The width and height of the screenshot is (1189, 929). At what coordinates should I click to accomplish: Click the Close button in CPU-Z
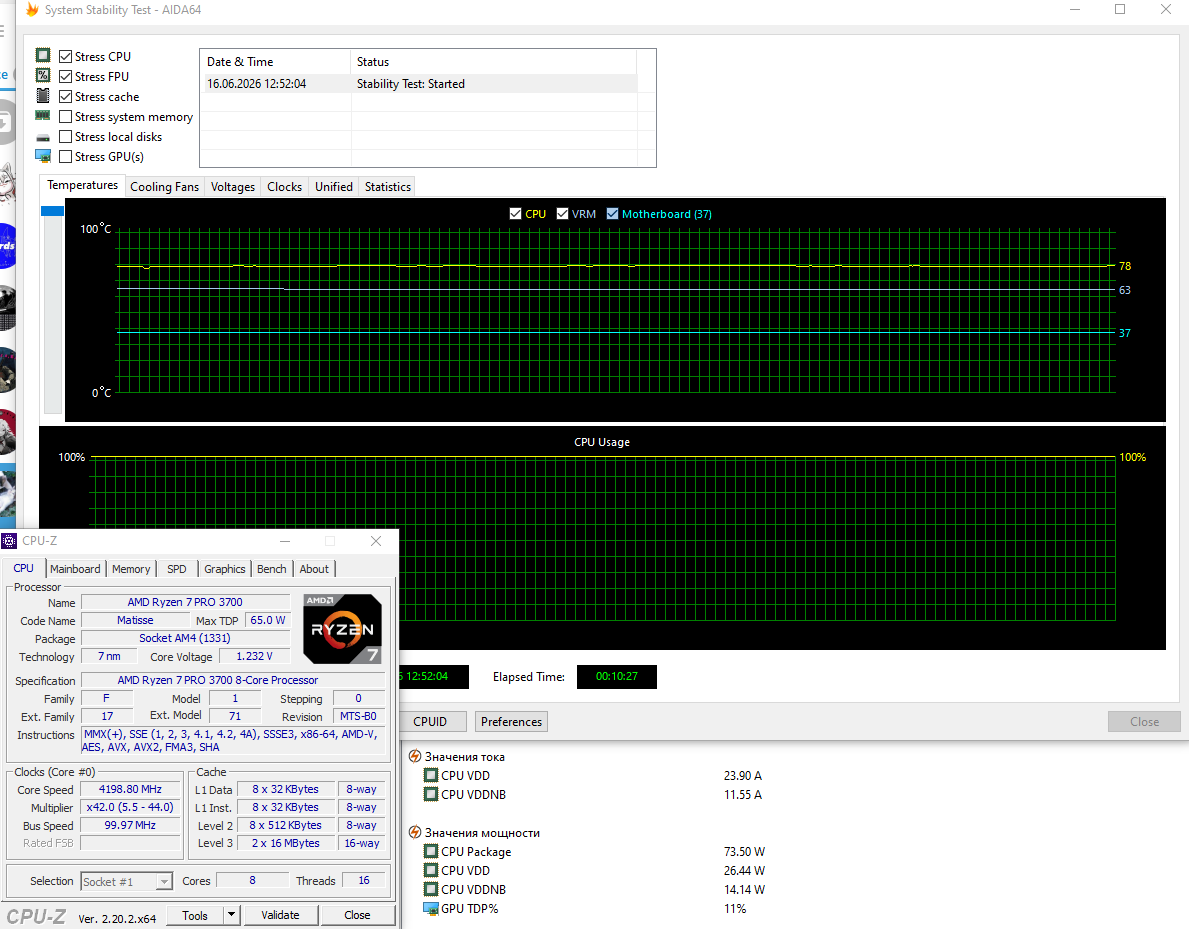[x=357, y=915]
